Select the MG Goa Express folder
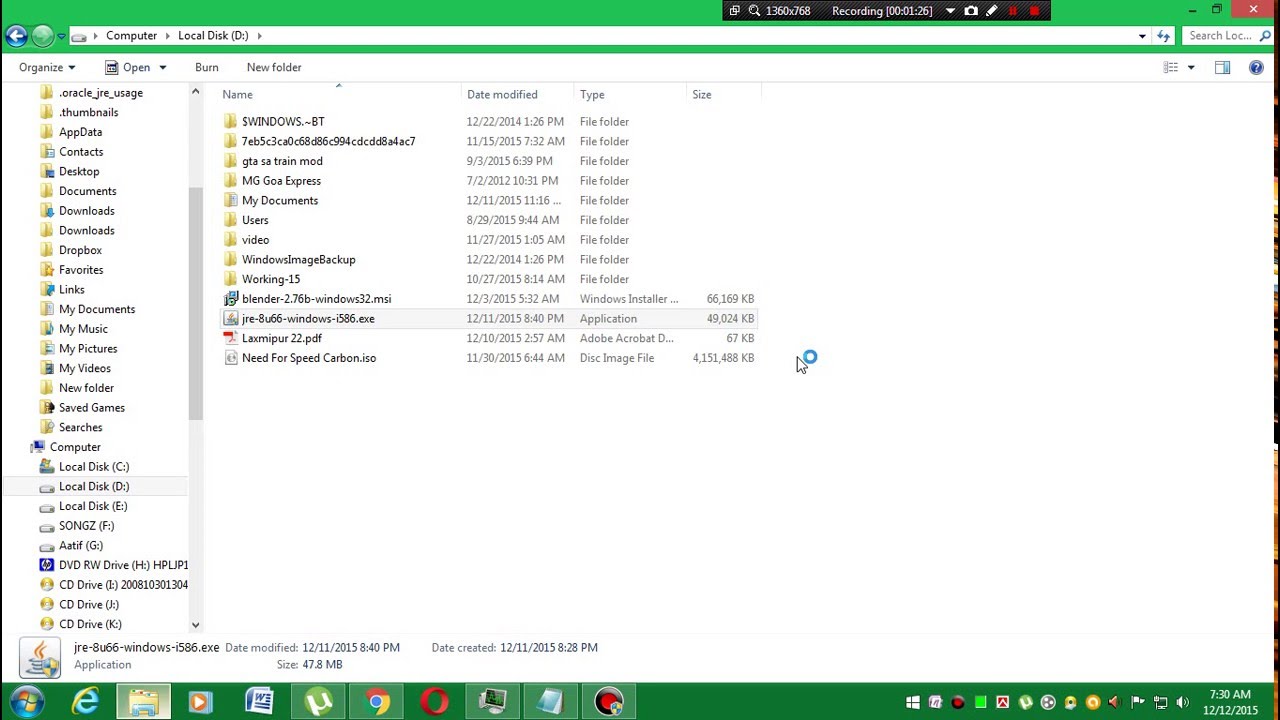This screenshot has height=720, width=1280. 281,181
